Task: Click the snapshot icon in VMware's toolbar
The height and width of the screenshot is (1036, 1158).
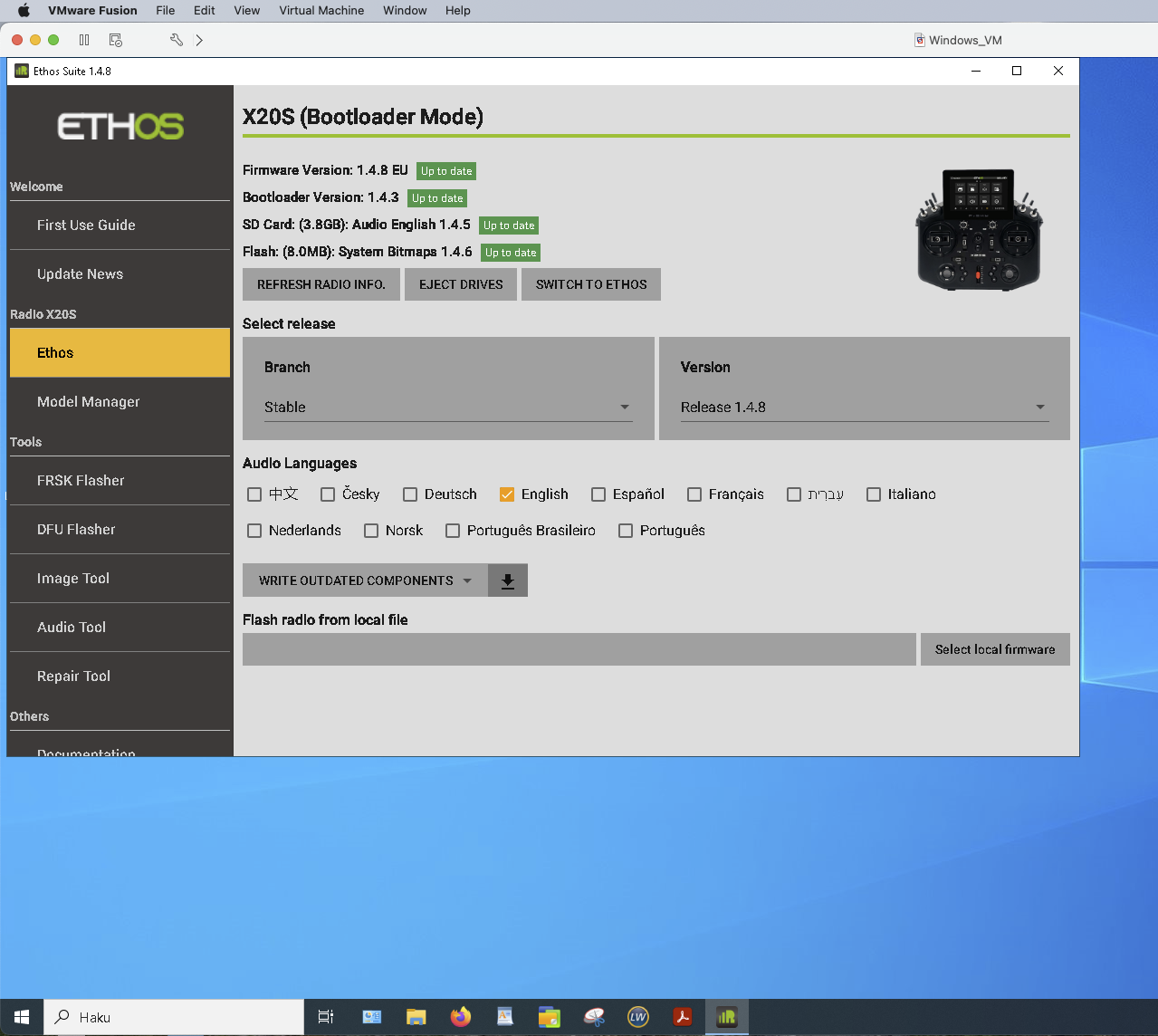Action: pos(115,40)
